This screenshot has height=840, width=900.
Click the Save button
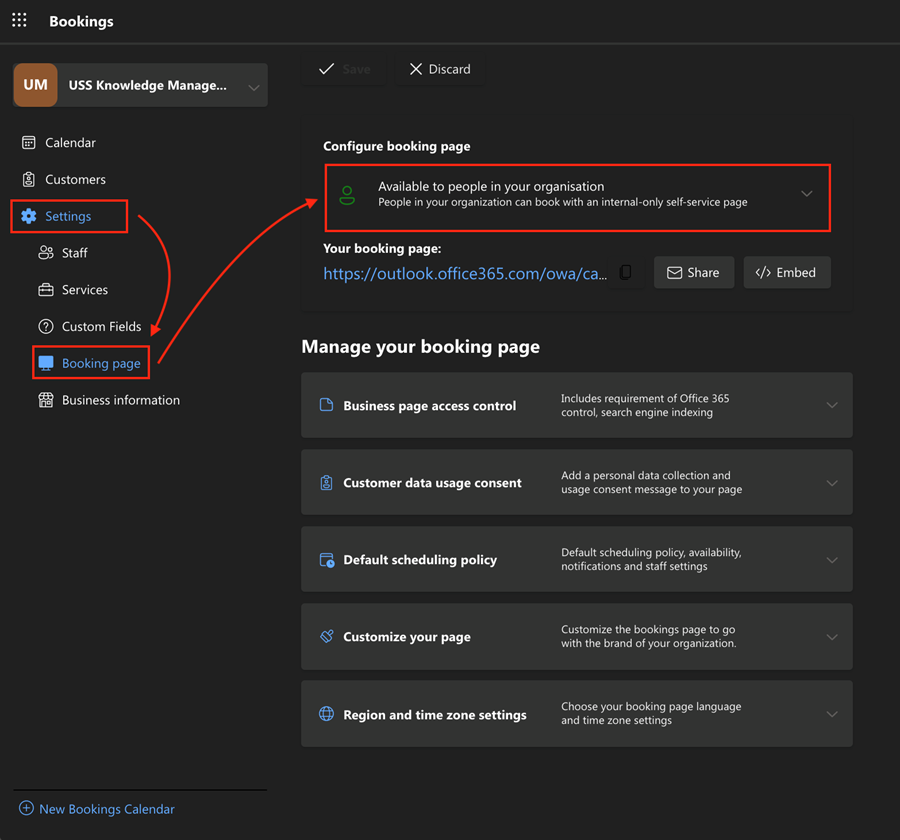344,69
